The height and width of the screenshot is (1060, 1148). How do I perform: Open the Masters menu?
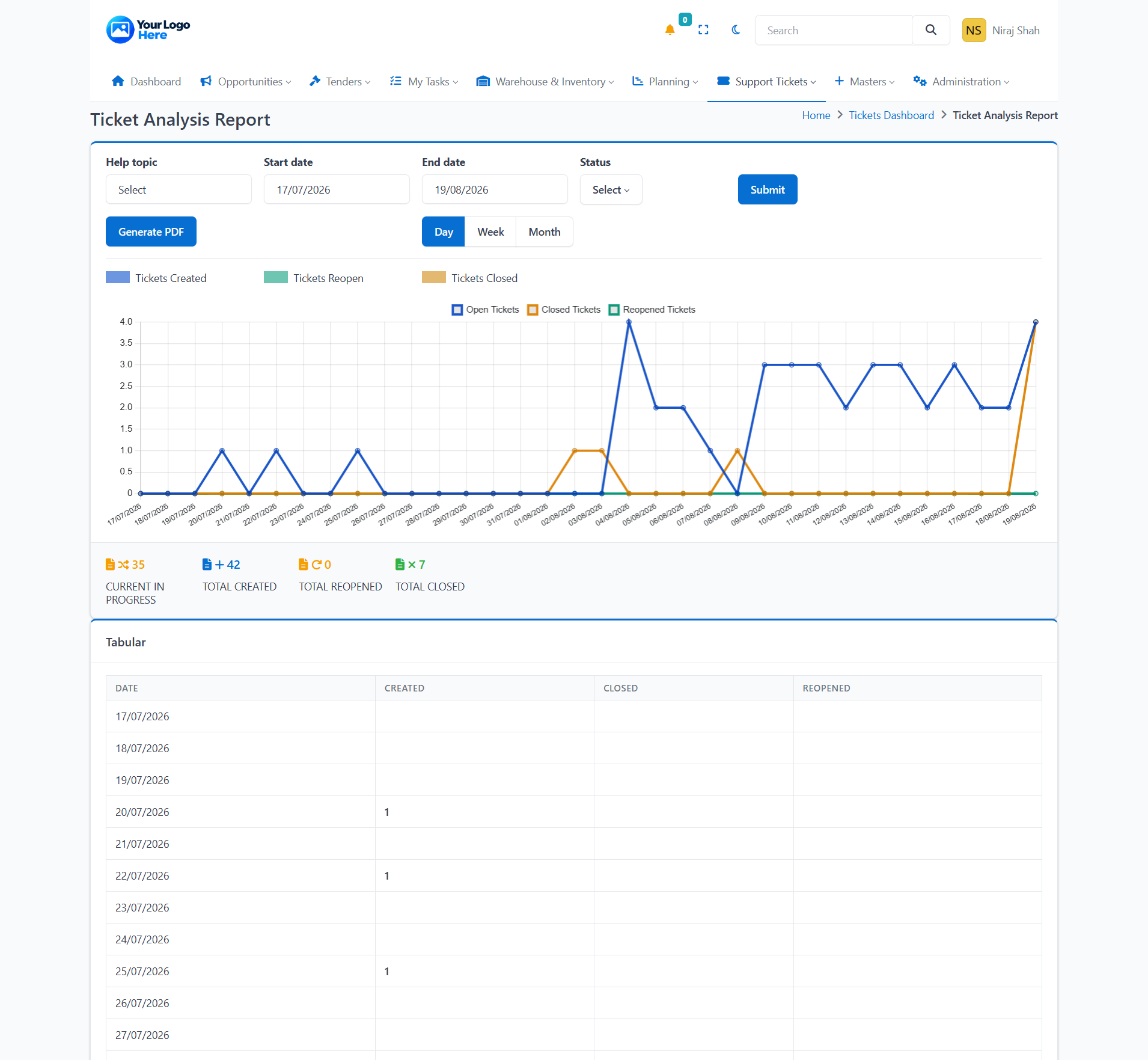tap(865, 81)
